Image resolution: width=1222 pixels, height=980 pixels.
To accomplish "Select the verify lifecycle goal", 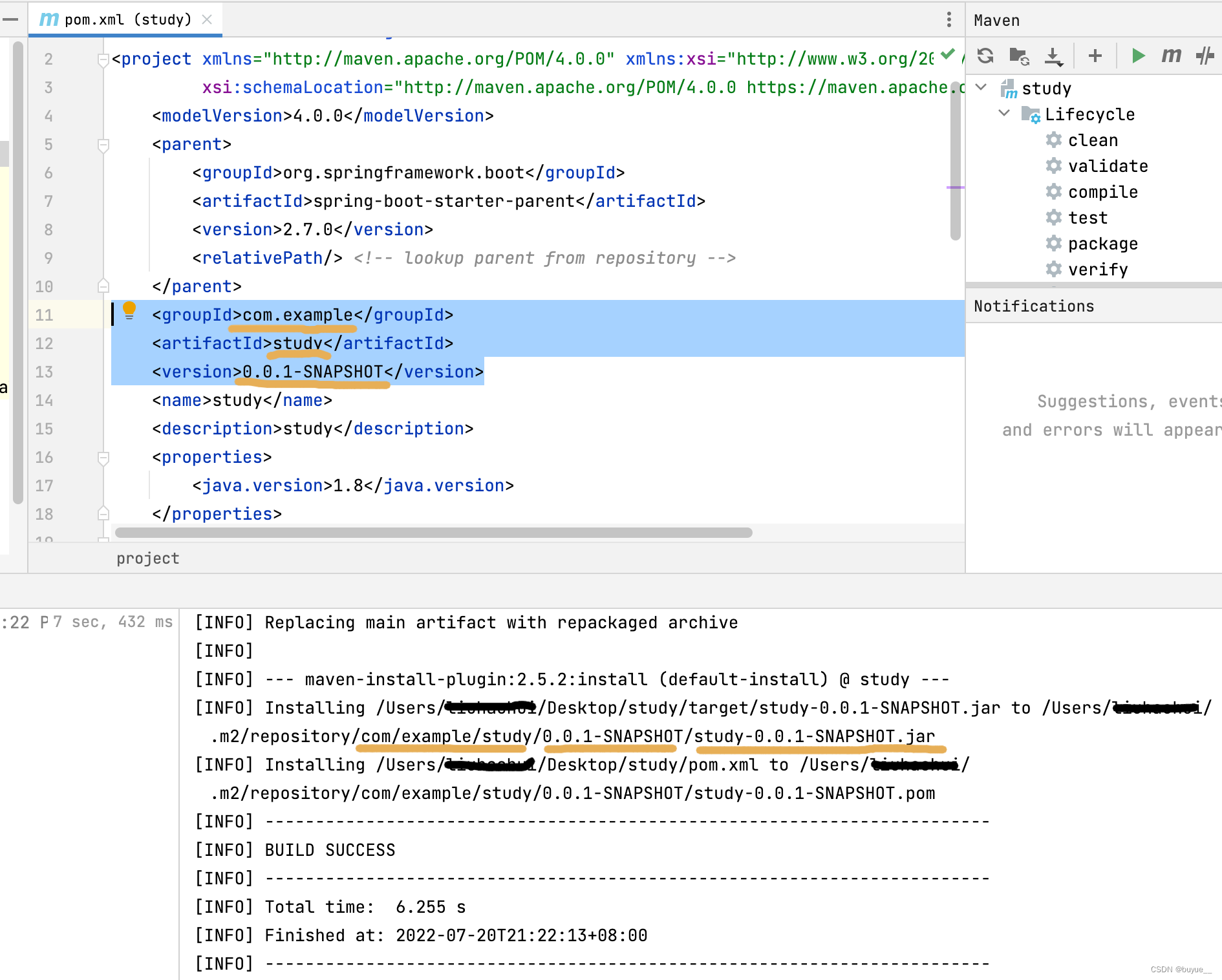I will 1098,270.
